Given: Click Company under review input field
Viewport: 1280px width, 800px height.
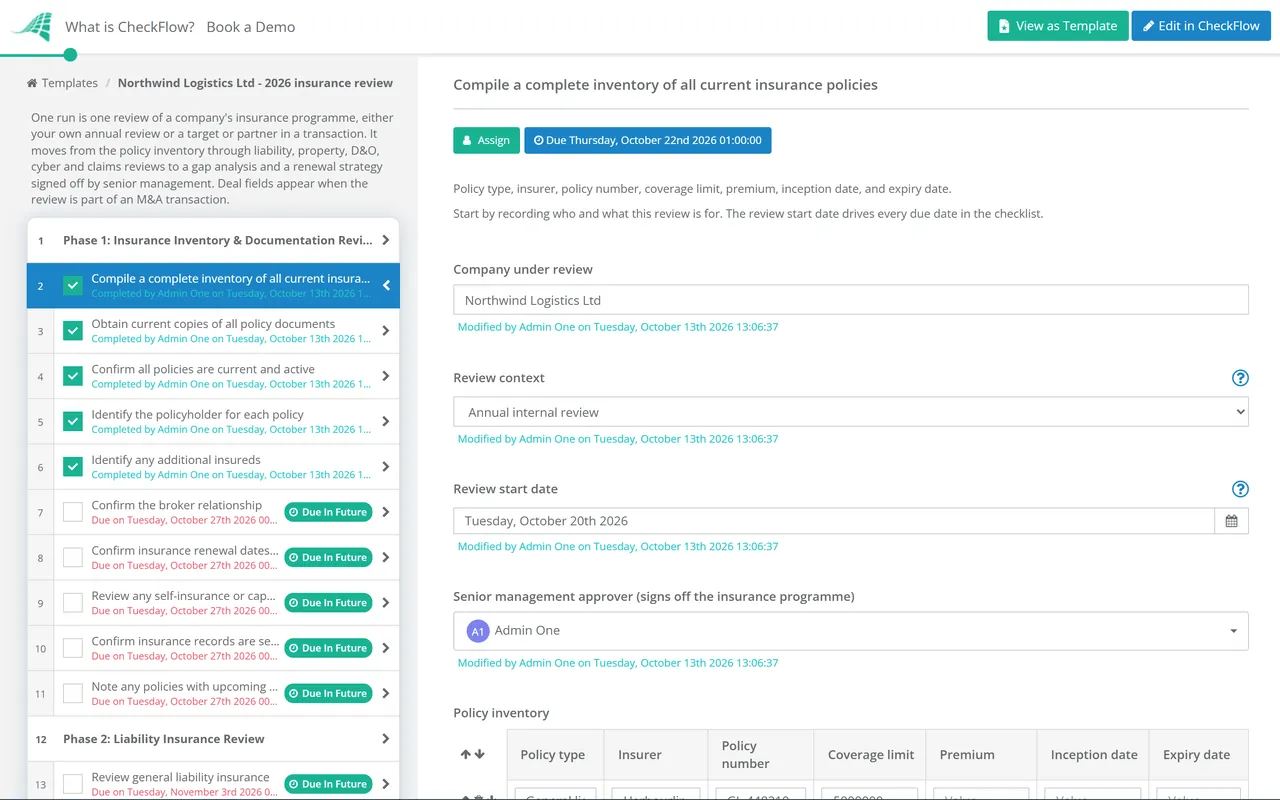Looking at the screenshot, I should coord(851,300).
